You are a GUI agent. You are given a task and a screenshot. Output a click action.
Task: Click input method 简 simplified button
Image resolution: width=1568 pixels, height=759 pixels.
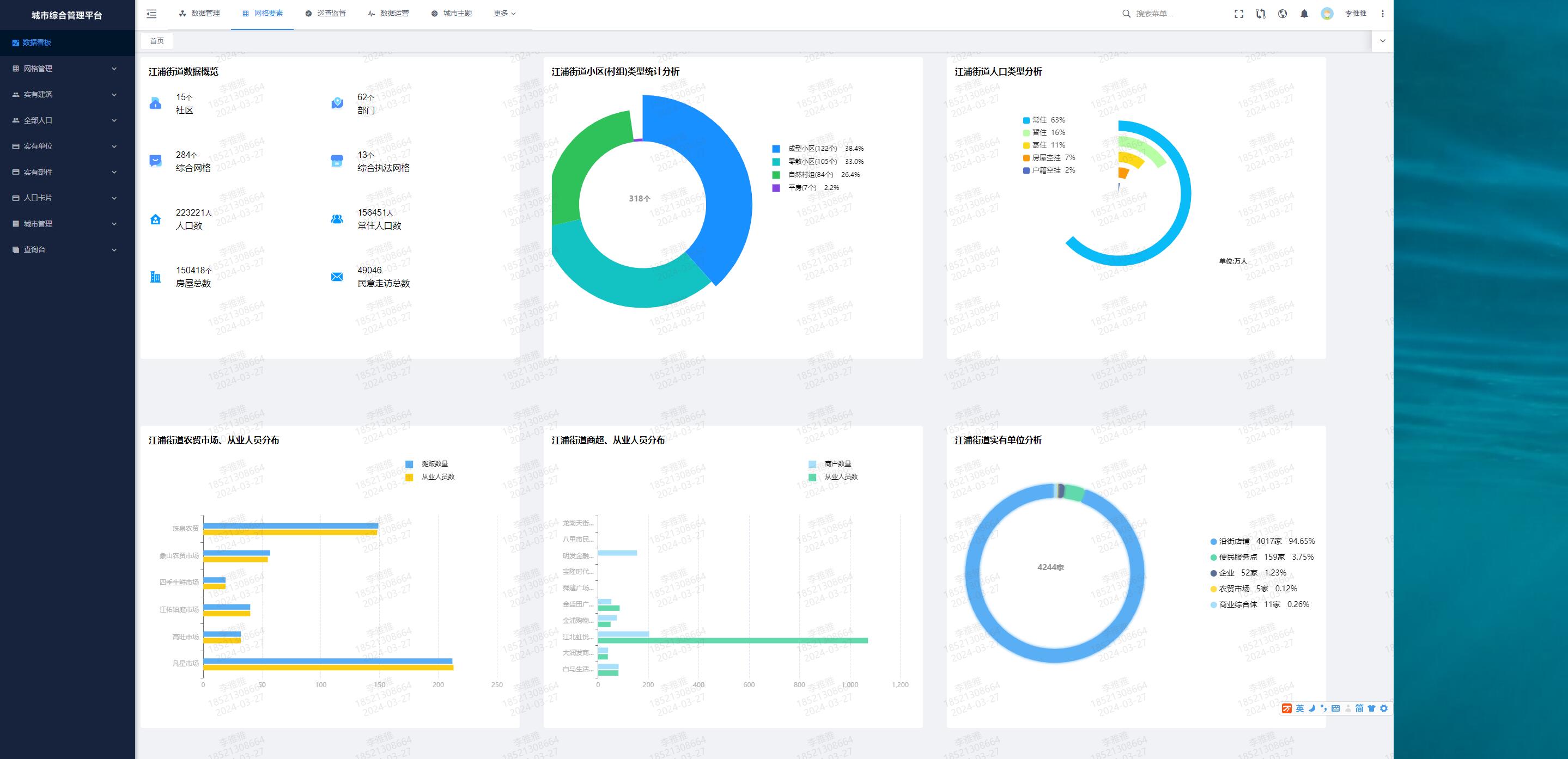coord(1359,708)
